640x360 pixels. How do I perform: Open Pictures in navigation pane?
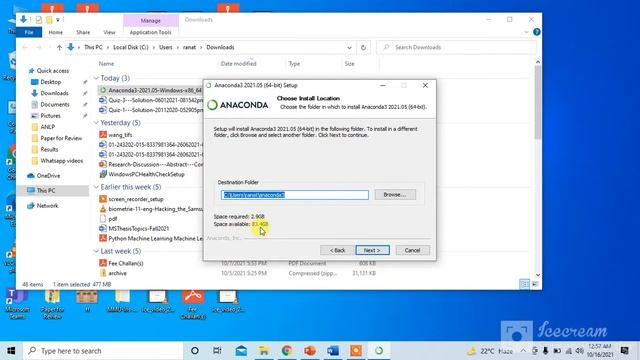click(x=50, y=116)
